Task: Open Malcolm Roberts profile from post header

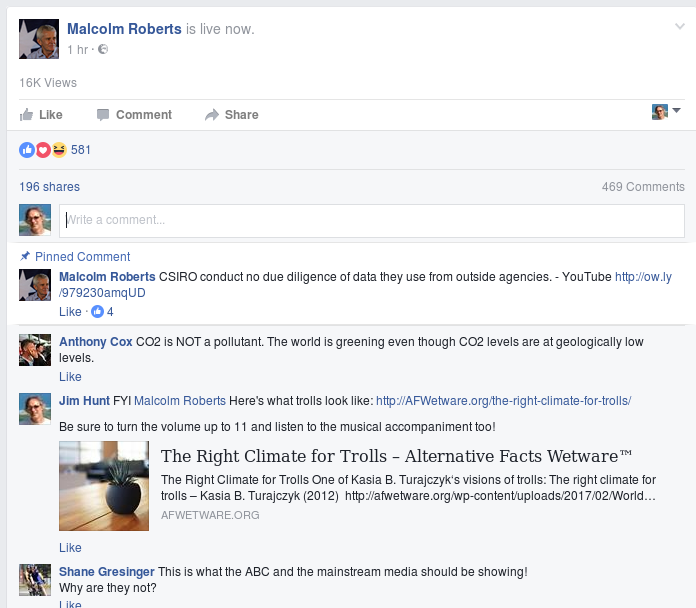Action: (124, 29)
